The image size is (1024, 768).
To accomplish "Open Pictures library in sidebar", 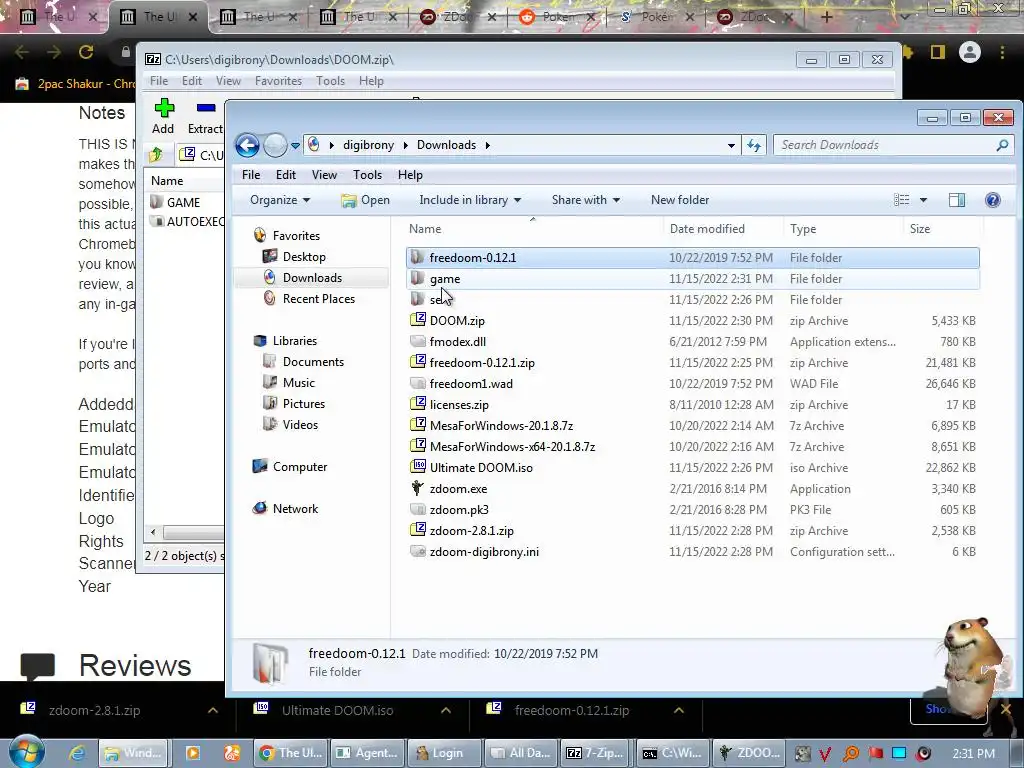I will click(304, 404).
